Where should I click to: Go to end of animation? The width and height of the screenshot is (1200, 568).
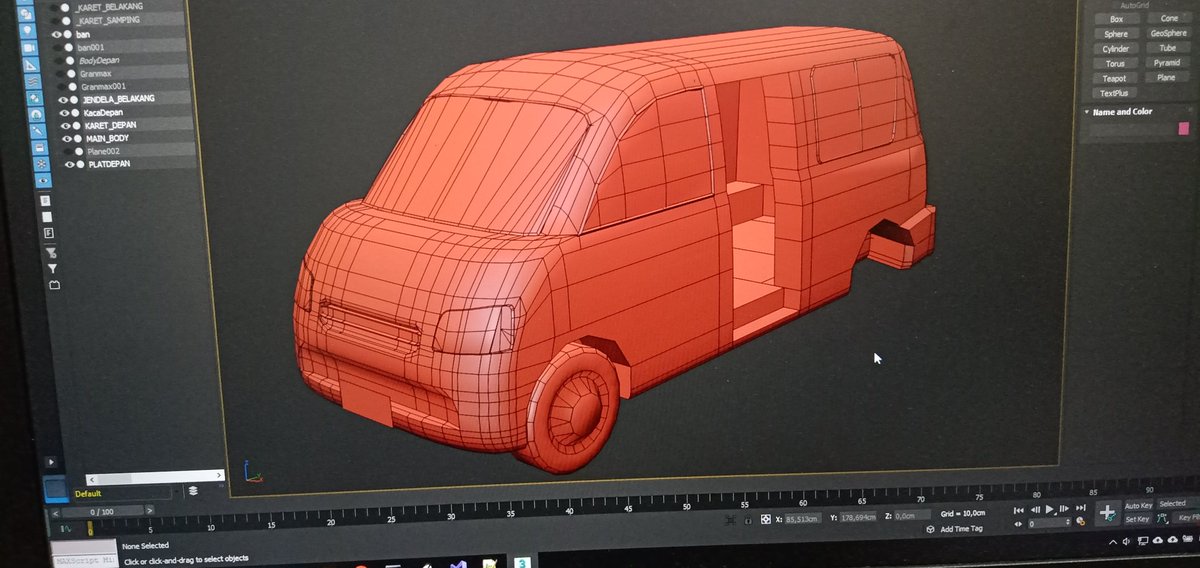[1081, 509]
